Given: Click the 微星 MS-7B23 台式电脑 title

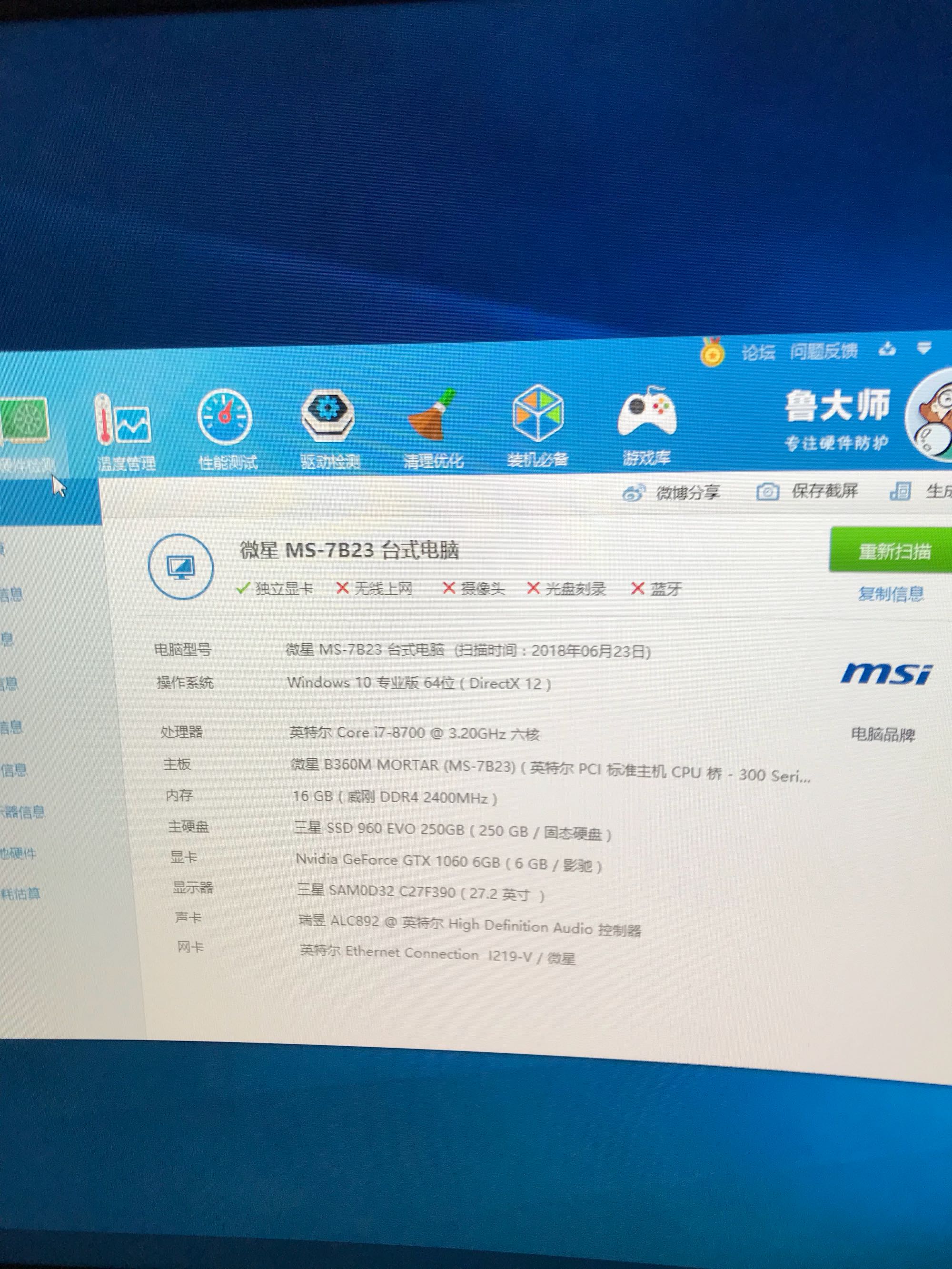Looking at the screenshot, I should pyautogui.click(x=349, y=550).
